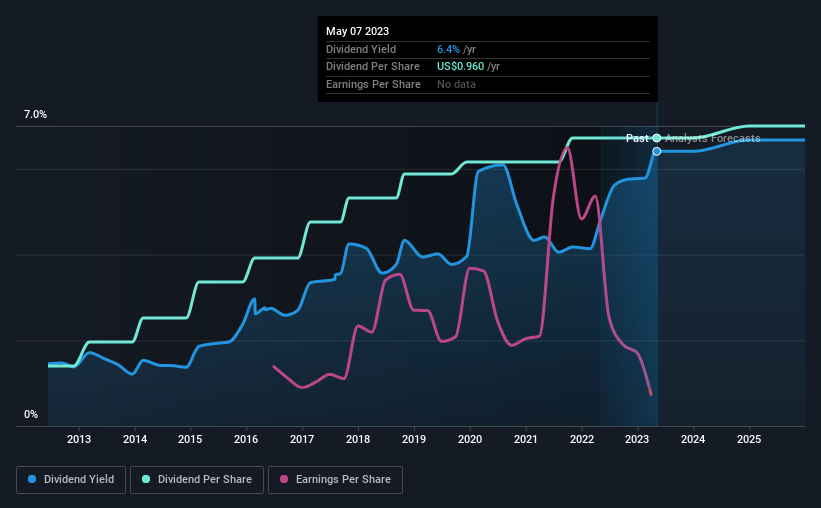
Task: Click the 2022 x-axis label
Action: [x=582, y=439]
